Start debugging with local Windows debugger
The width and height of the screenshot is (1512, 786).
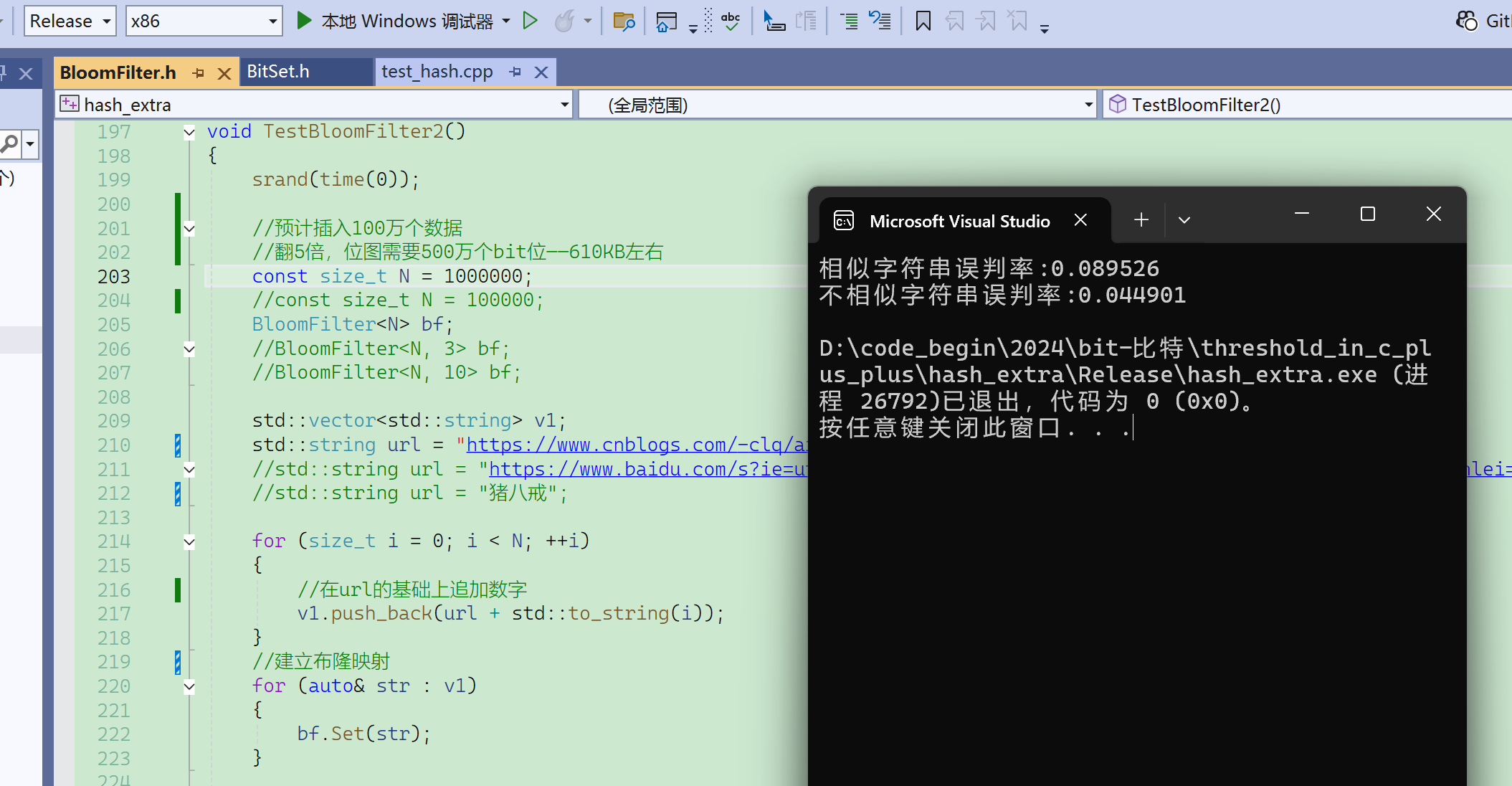pos(304,21)
